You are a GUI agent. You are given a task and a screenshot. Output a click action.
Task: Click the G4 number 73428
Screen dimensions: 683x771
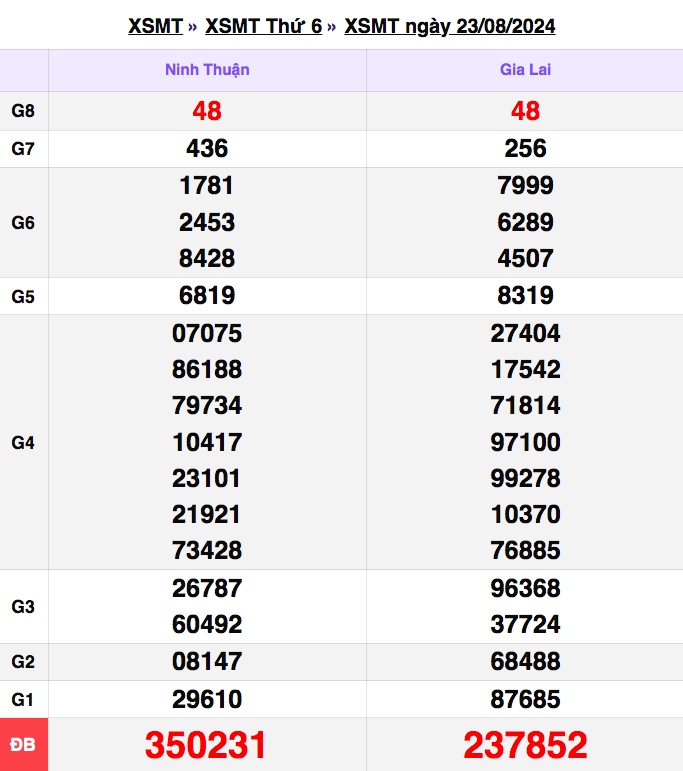(x=207, y=551)
